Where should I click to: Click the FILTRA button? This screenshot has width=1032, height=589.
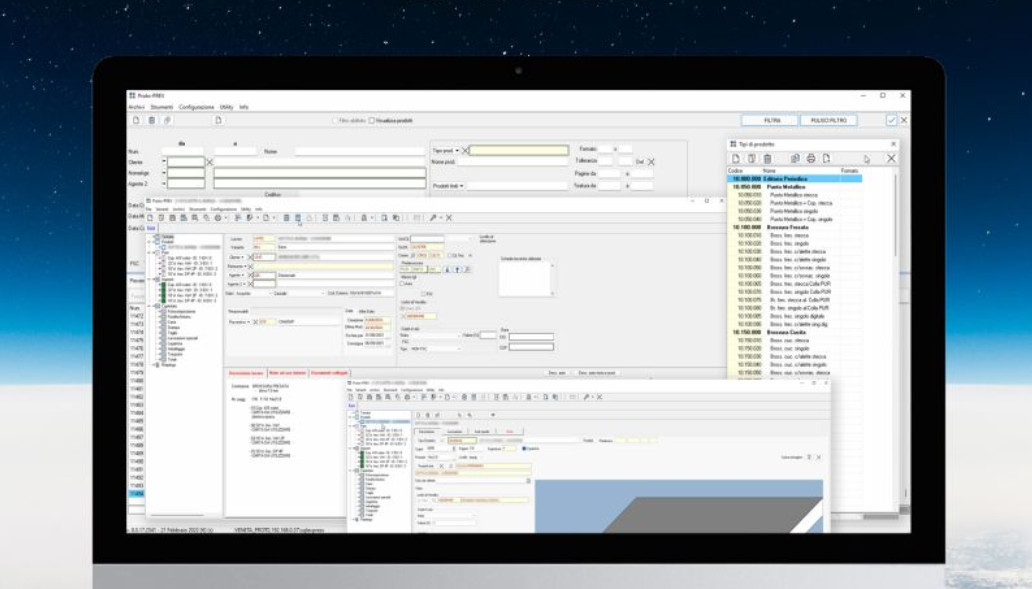tap(772, 120)
